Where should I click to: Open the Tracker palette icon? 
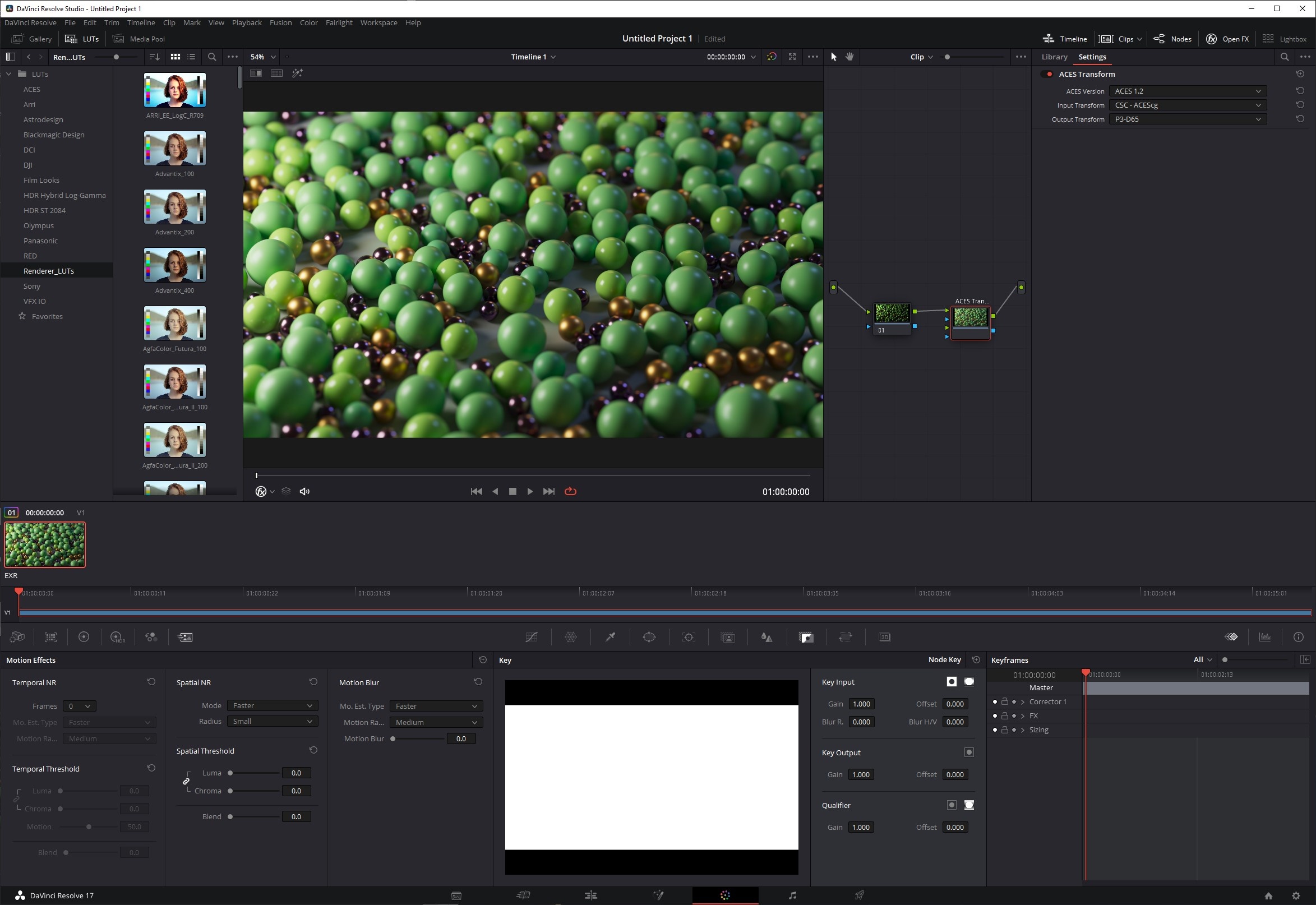coord(689,638)
